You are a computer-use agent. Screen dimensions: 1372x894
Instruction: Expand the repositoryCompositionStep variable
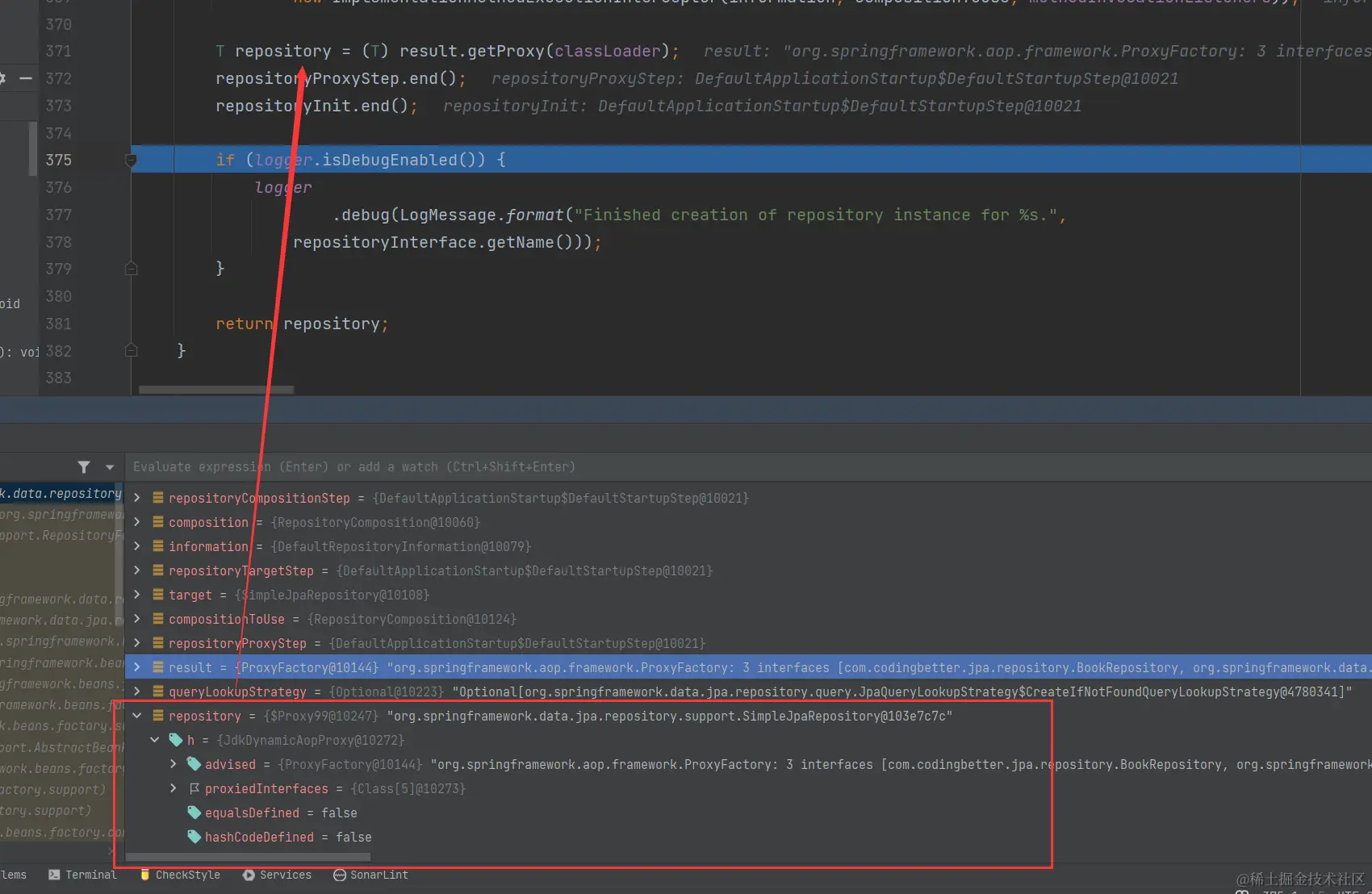137,498
